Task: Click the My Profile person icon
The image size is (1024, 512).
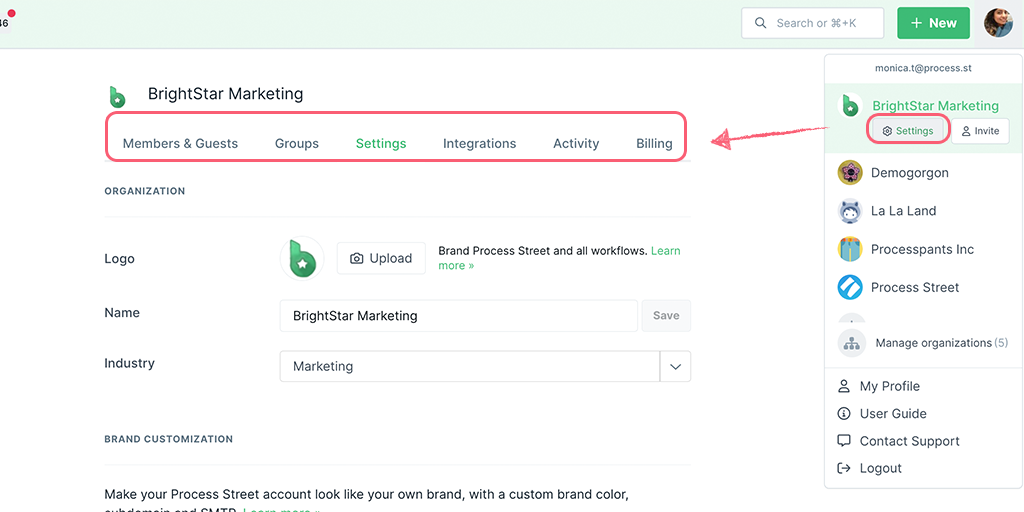Action: (844, 386)
